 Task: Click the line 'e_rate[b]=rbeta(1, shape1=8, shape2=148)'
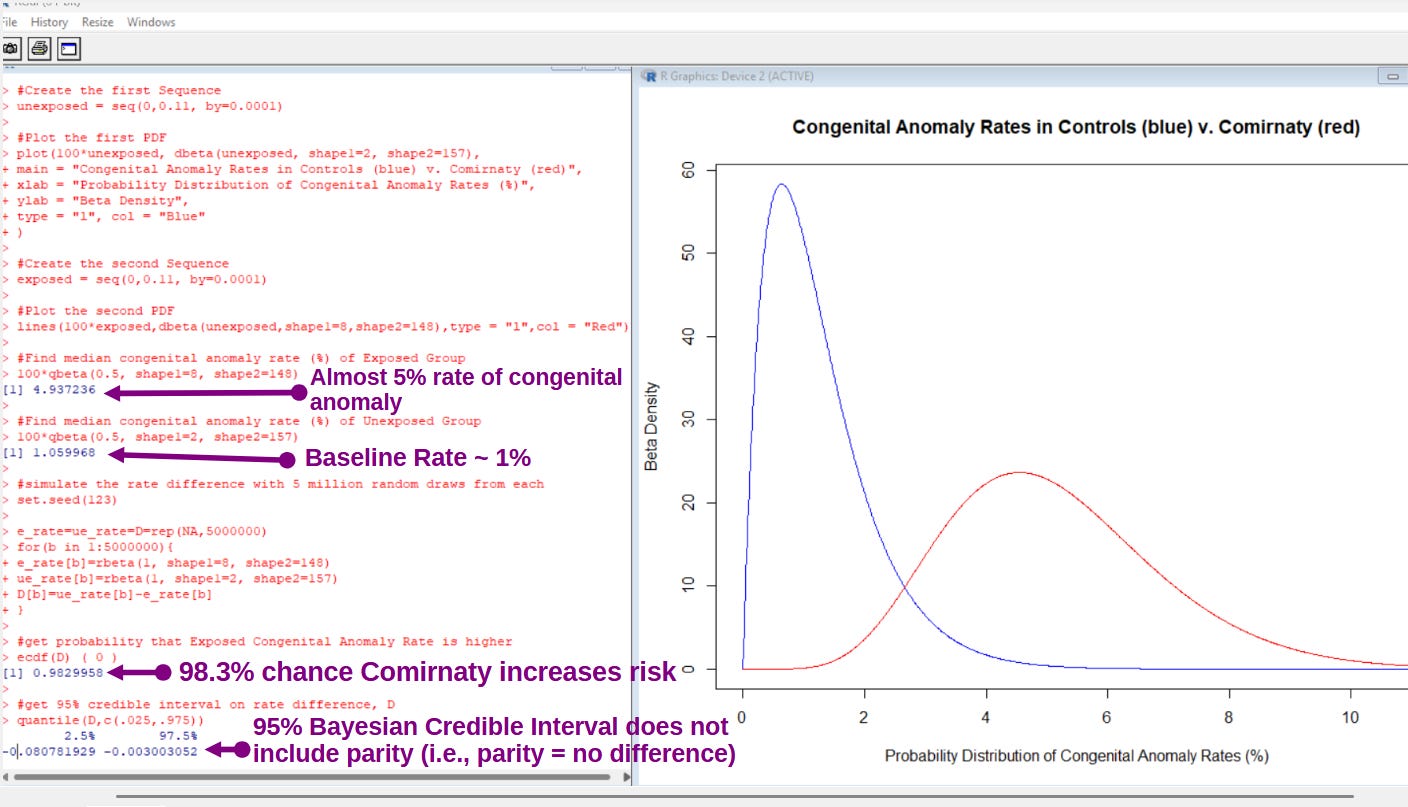[173, 563]
